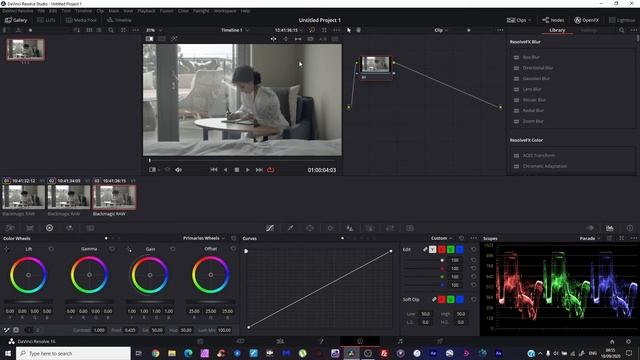Open the Color menu
The height and width of the screenshot is (360, 640).
click(x=183, y=11)
